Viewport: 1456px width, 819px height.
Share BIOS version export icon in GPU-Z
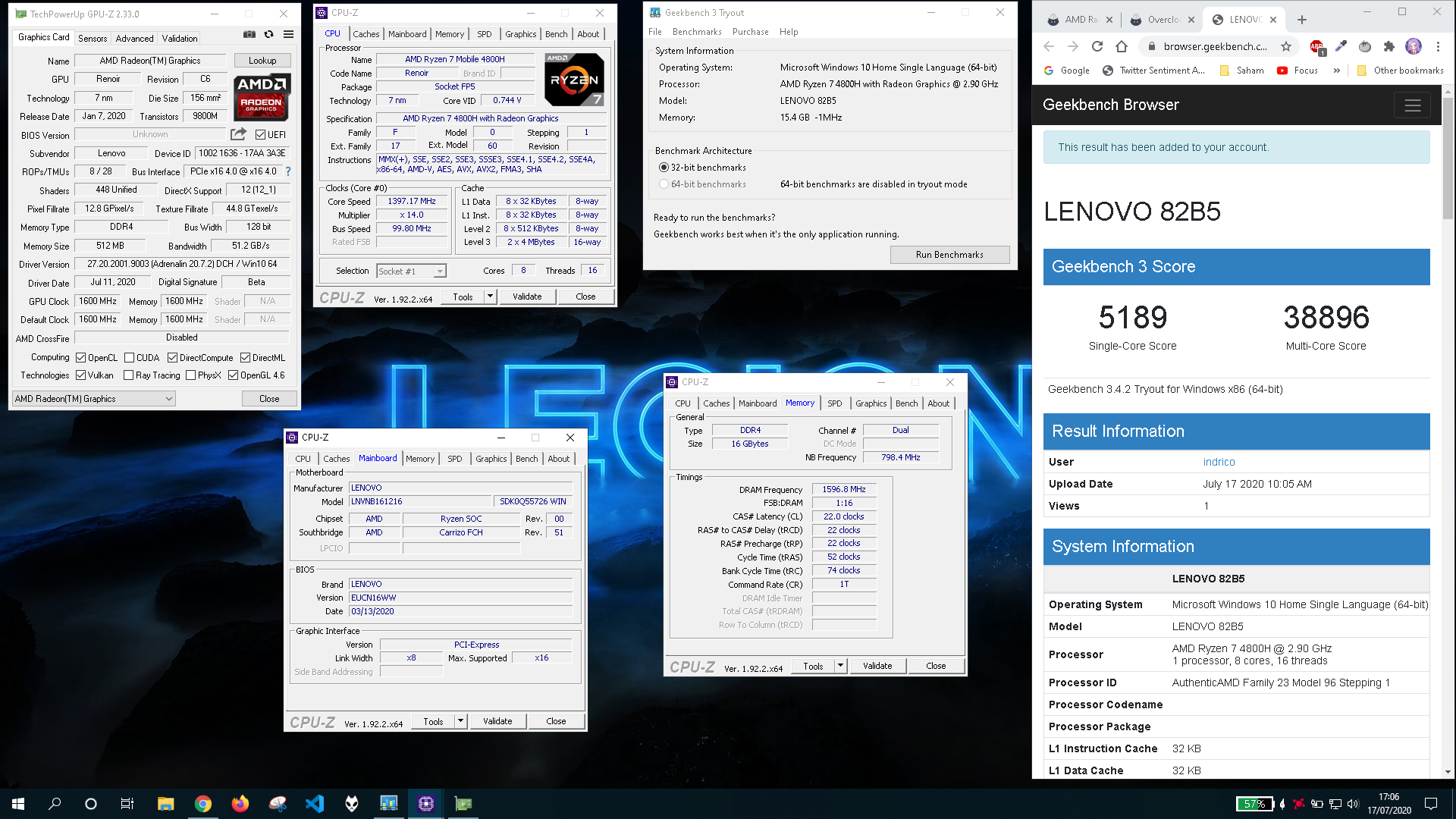(238, 134)
